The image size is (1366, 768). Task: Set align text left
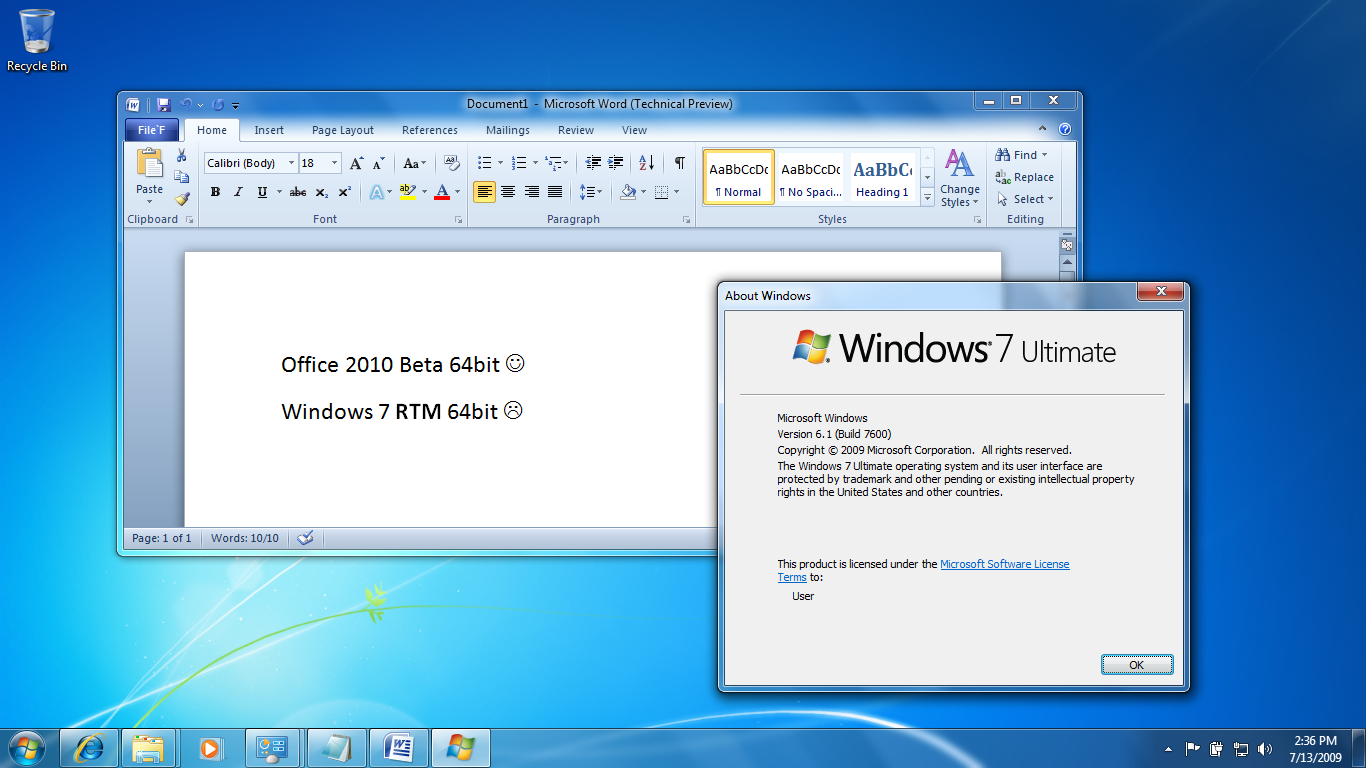tap(484, 192)
